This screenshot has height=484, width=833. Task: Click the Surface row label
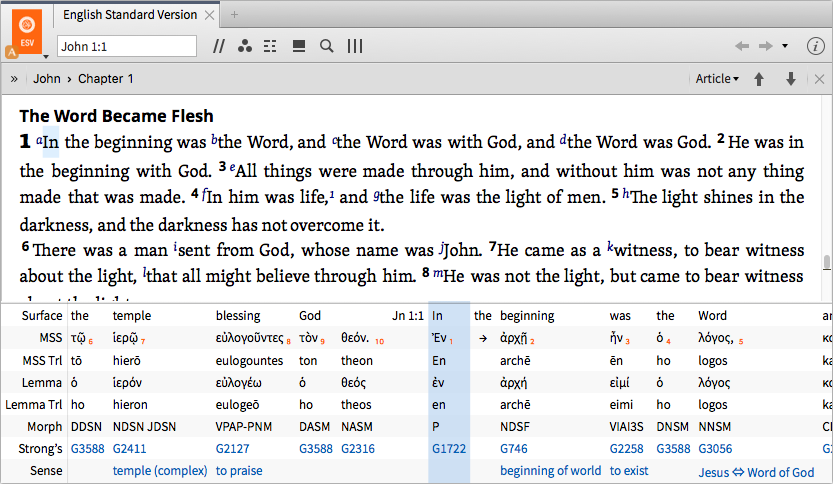coord(42,316)
